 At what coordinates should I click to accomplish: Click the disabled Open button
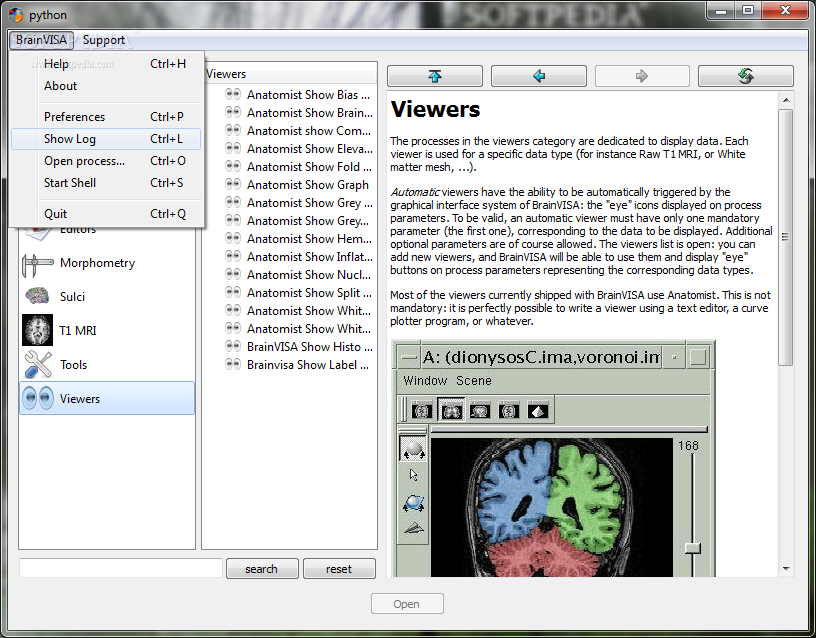[407, 604]
